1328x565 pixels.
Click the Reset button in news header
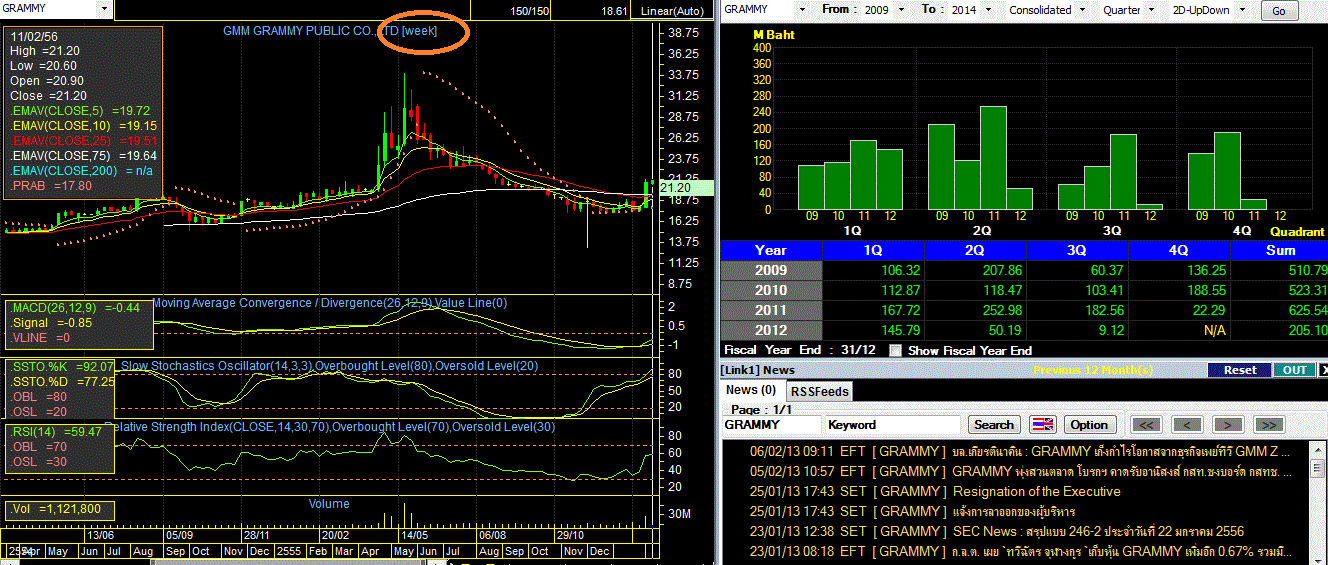pyautogui.click(x=1239, y=370)
